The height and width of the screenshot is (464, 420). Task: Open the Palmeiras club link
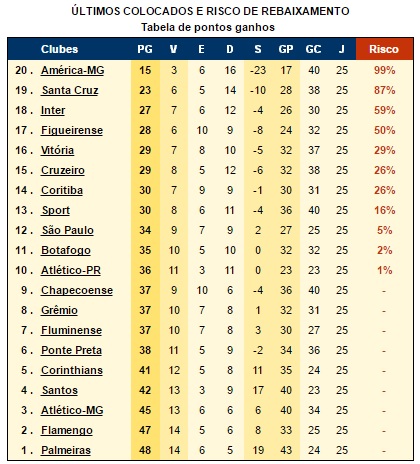[66, 450]
